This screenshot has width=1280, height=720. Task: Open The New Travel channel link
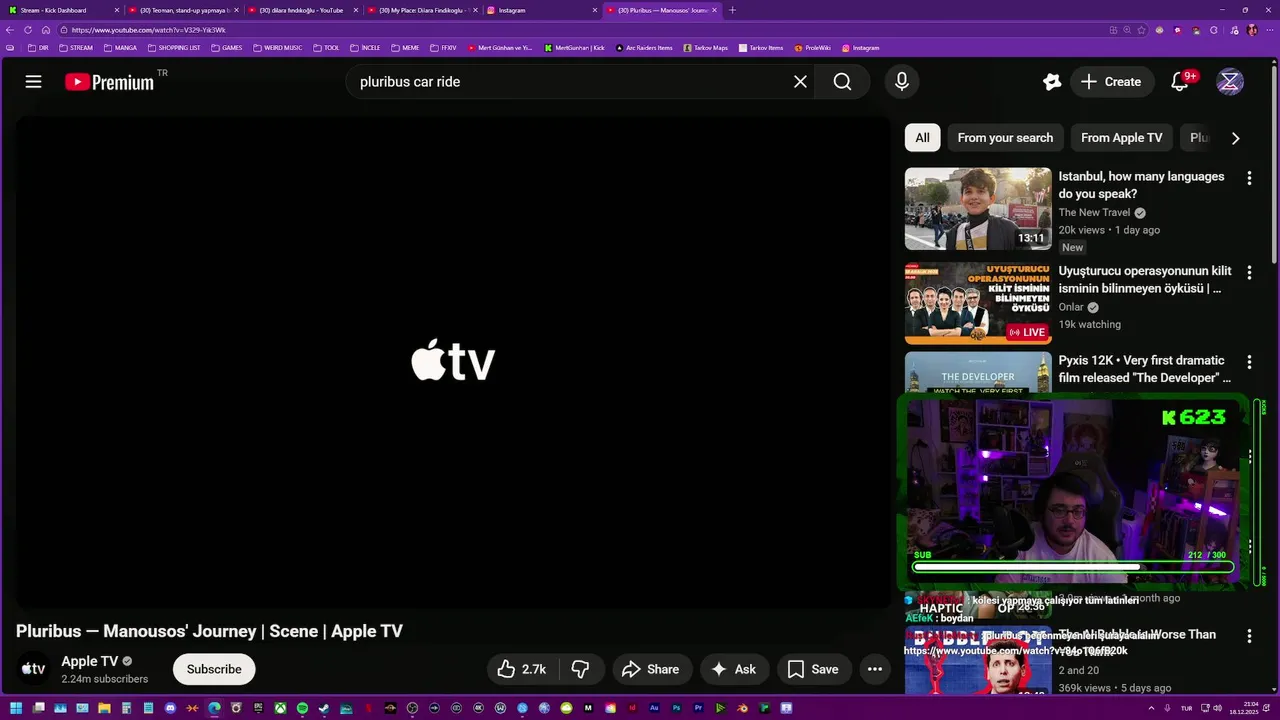click(1094, 212)
